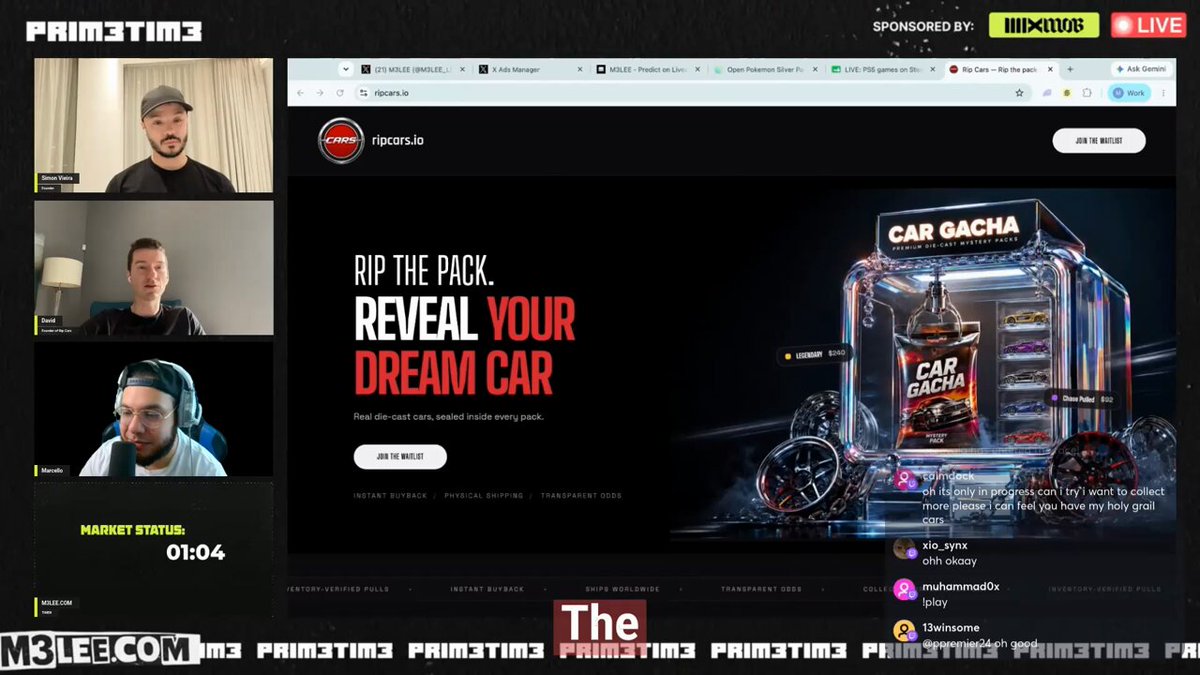Image resolution: width=1200 pixels, height=675 pixels.
Task: Click the ripcars.io site name
Action: tap(399, 141)
